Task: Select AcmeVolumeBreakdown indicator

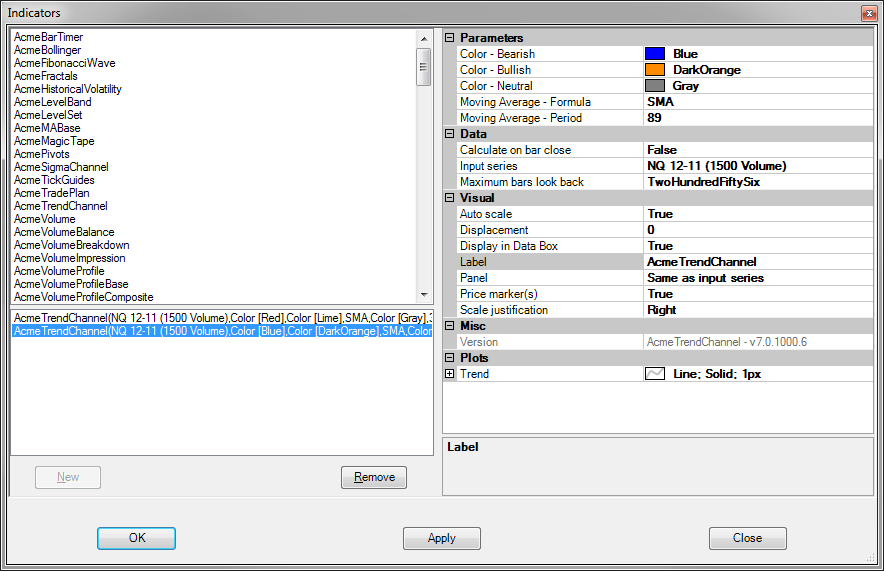Action: pos(72,245)
